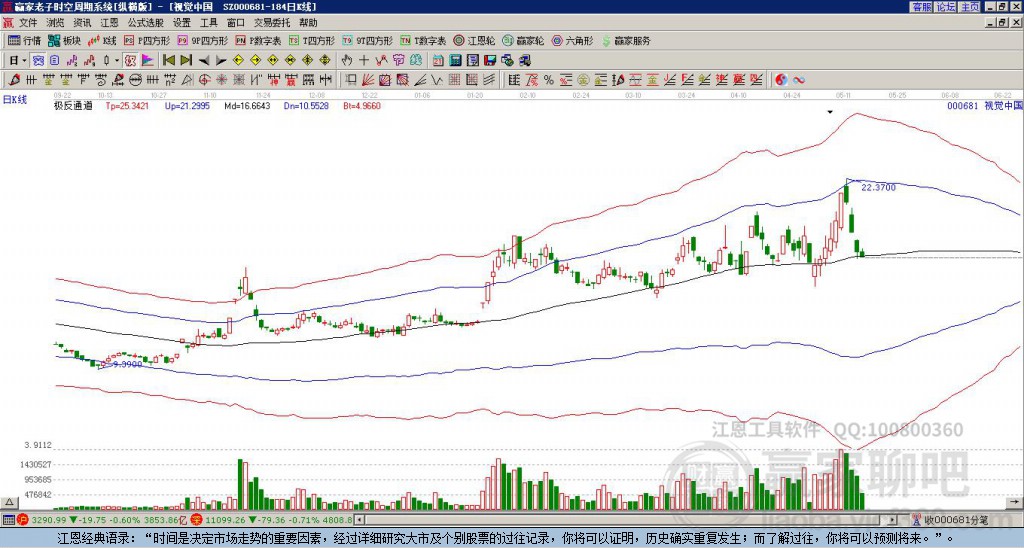Image resolution: width=1024 pixels, height=548 pixels.
Task: Open the 行情 quotes view
Action: point(25,41)
